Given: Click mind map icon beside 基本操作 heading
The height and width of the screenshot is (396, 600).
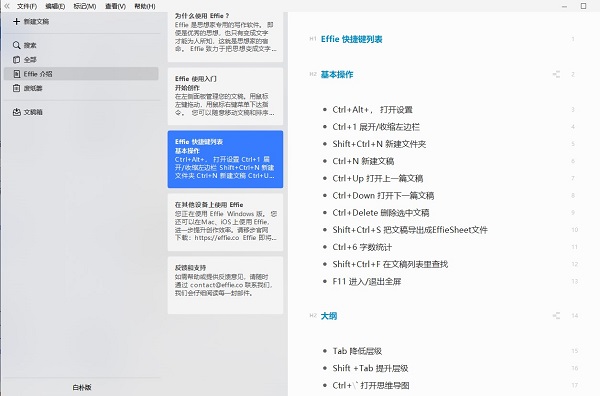Looking at the screenshot, I should pos(556,74).
